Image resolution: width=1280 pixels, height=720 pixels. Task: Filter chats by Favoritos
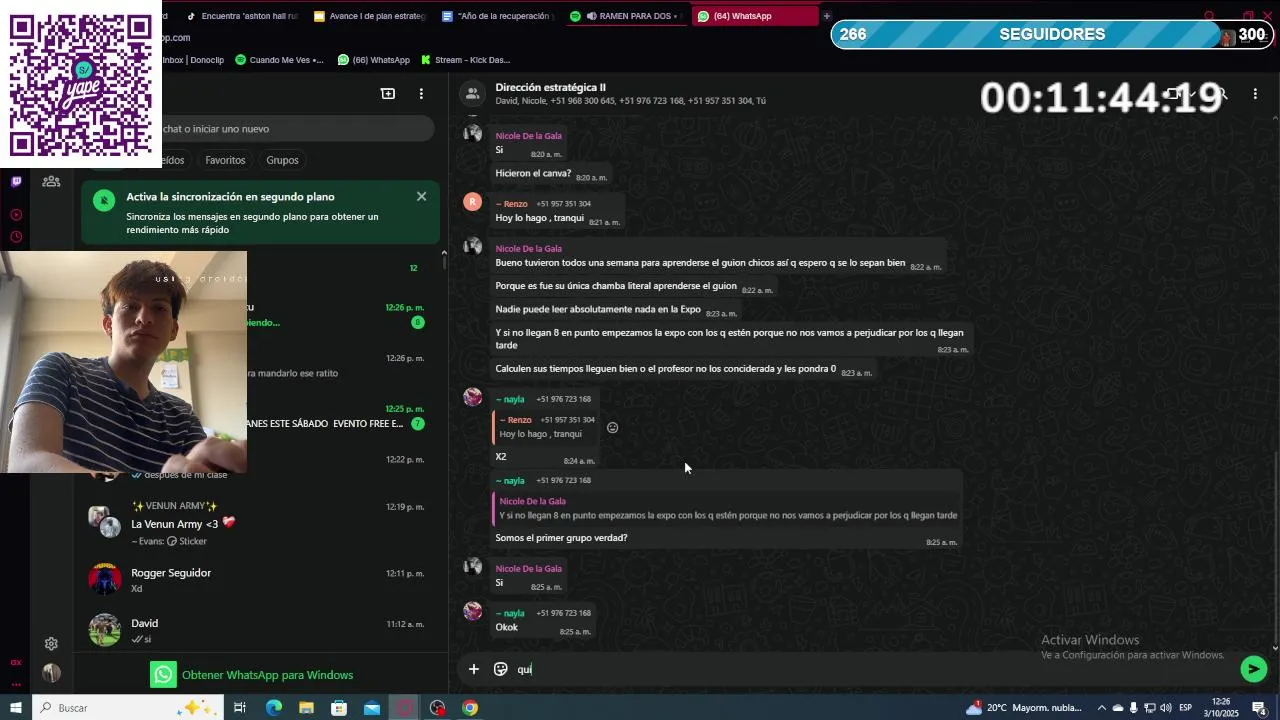pyautogui.click(x=225, y=160)
